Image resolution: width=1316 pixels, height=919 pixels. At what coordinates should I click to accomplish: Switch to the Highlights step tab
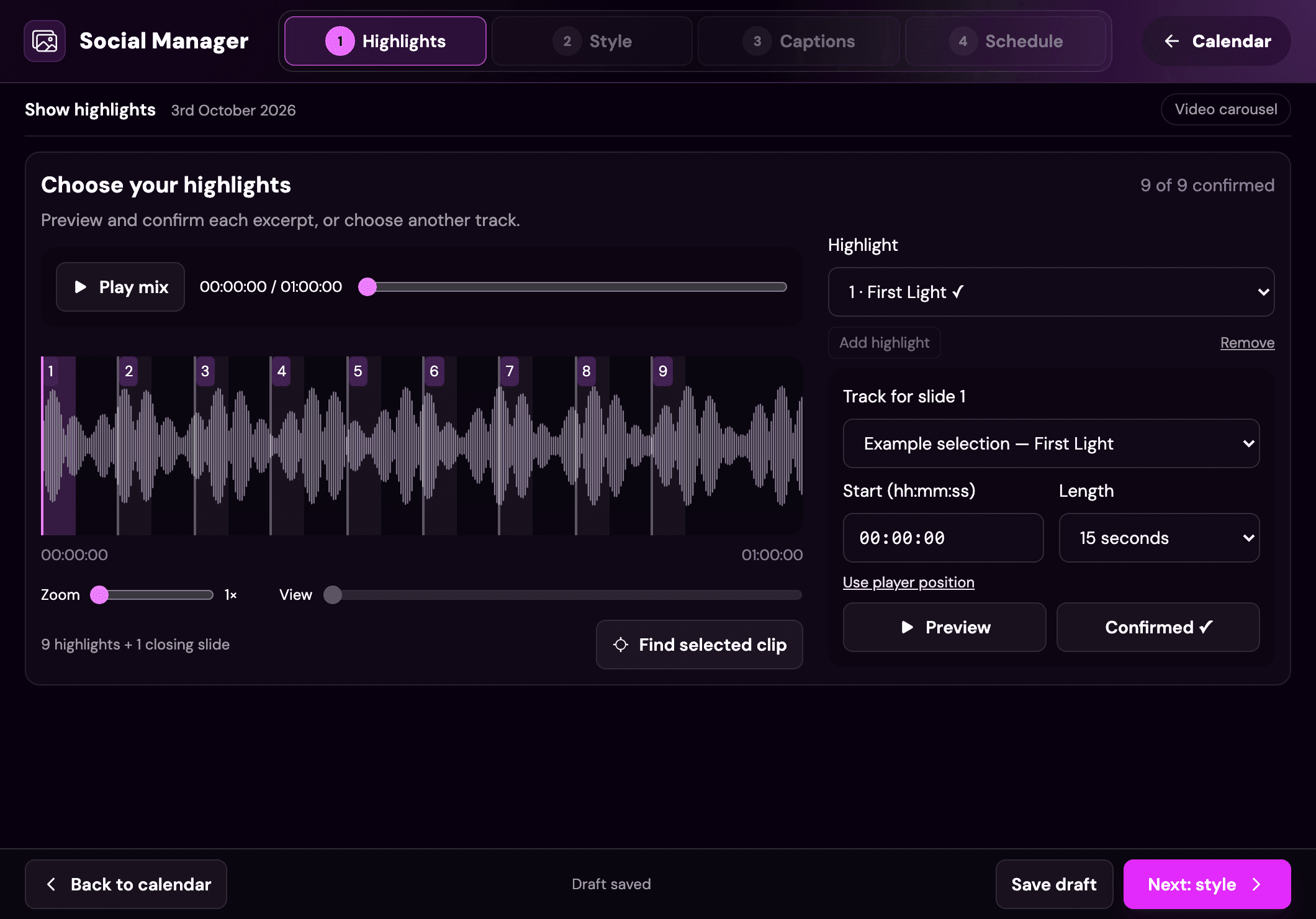(x=385, y=41)
